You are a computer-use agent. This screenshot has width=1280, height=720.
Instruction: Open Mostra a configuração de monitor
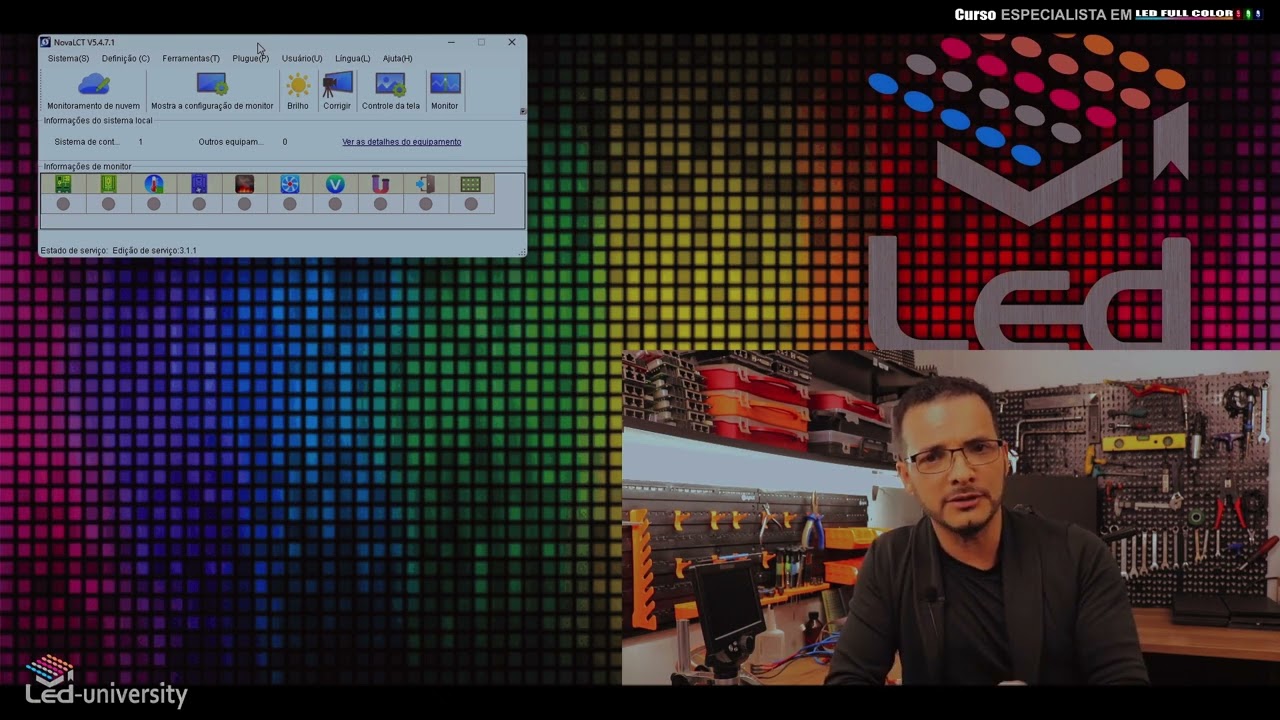pos(212,90)
